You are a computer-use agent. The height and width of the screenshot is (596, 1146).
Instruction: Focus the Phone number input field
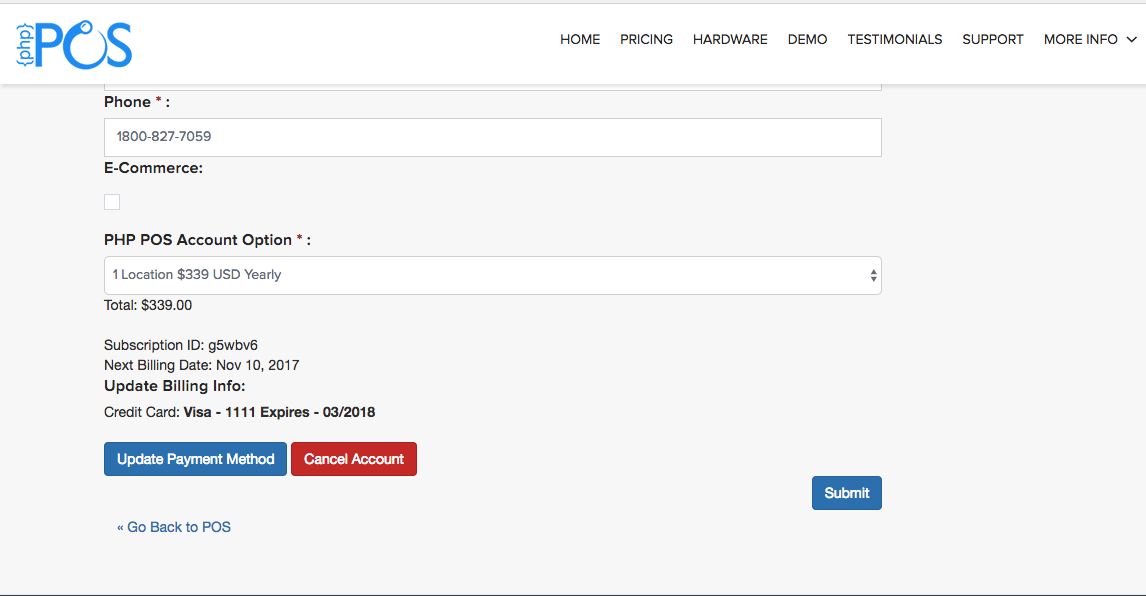tap(492, 137)
